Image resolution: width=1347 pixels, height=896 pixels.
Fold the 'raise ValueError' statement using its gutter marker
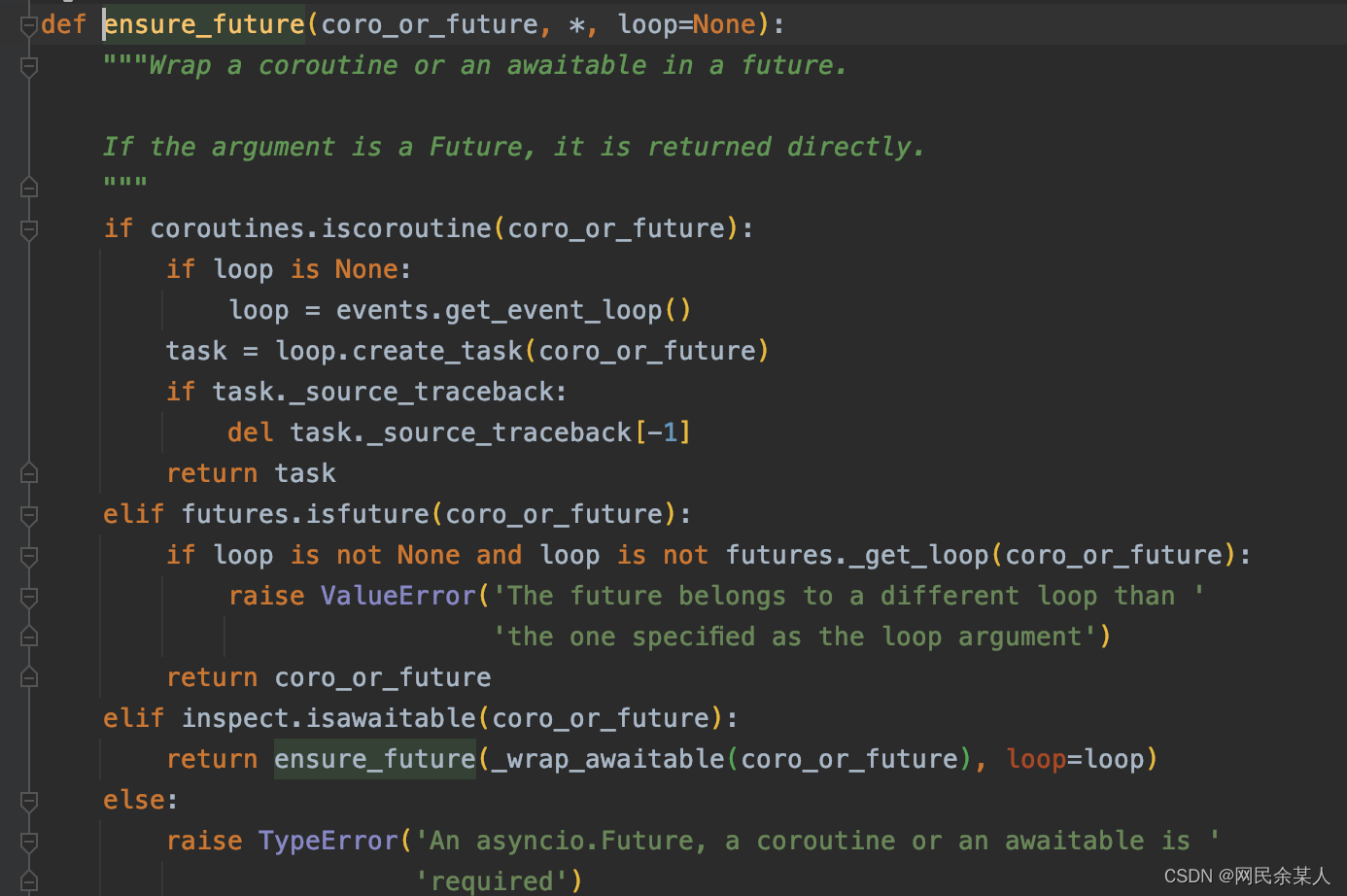coord(29,597)
